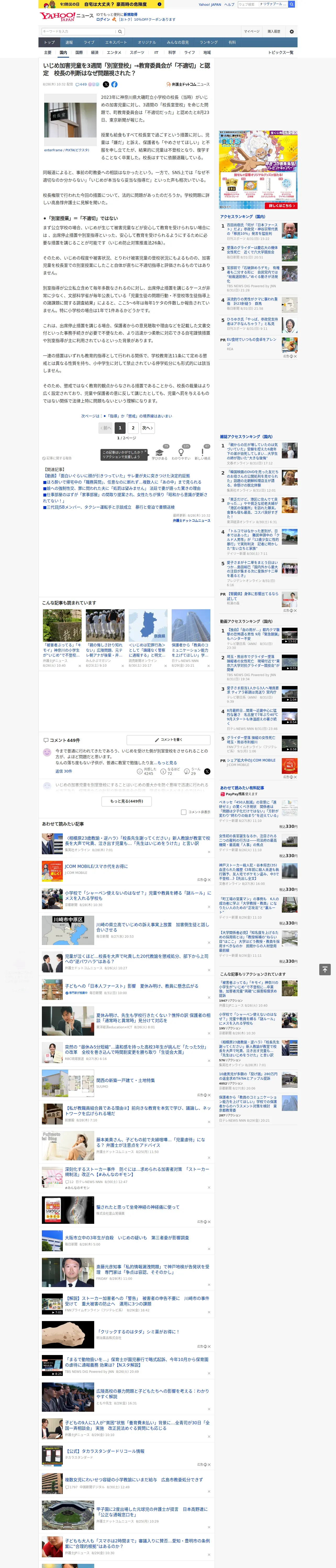
Task: Open the 国際 category tab
Action: (79, 52)
